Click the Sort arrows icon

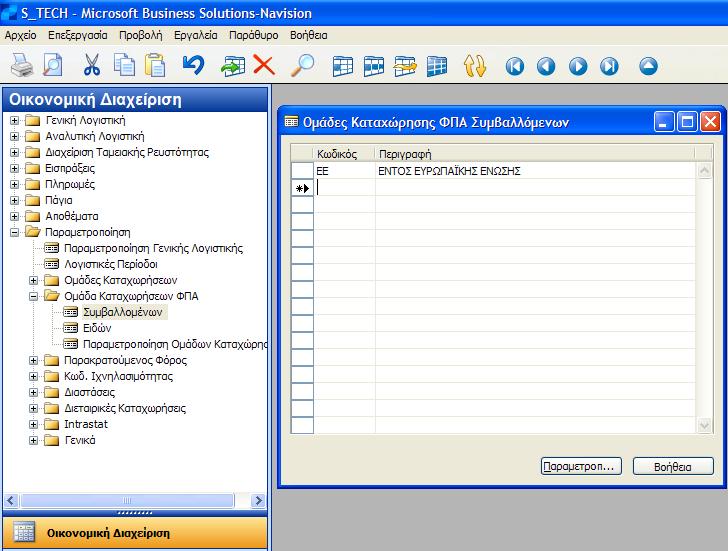tap(474, 66)
